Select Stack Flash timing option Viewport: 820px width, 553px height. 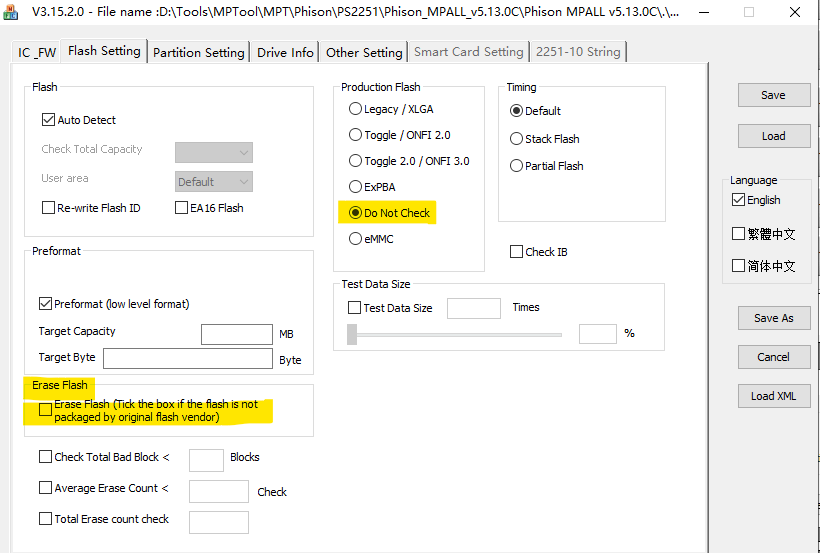516,139
